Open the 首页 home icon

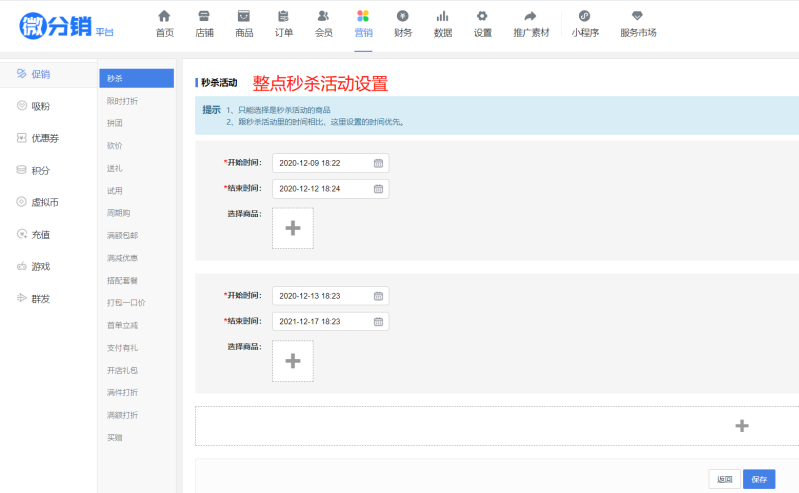(x=164, y=16)
